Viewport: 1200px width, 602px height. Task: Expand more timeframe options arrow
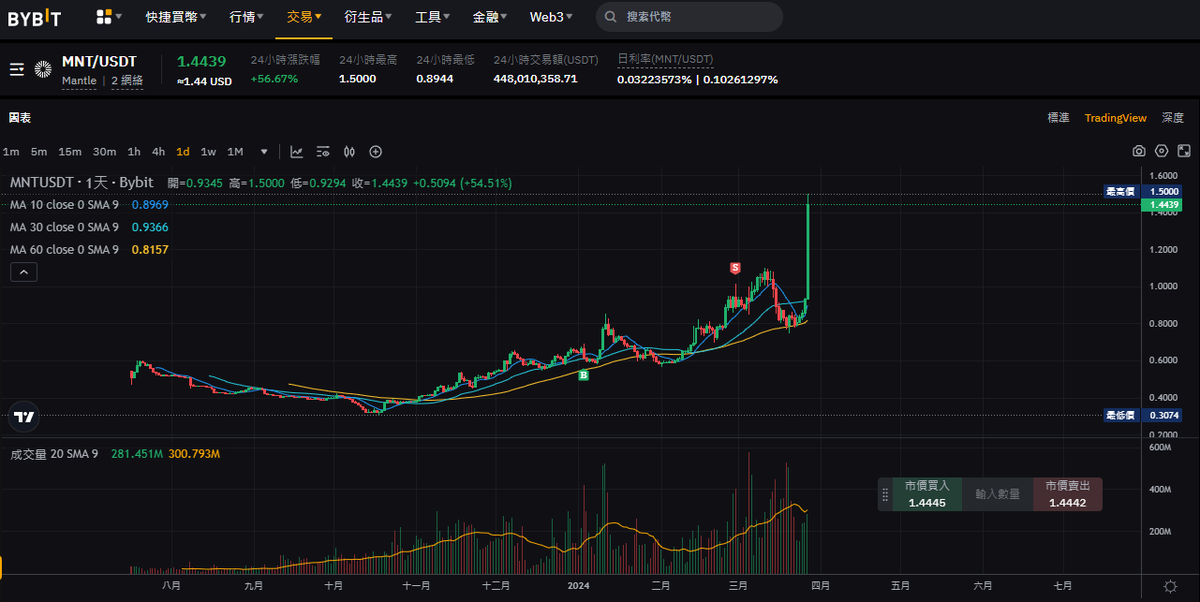pos(264,152)
